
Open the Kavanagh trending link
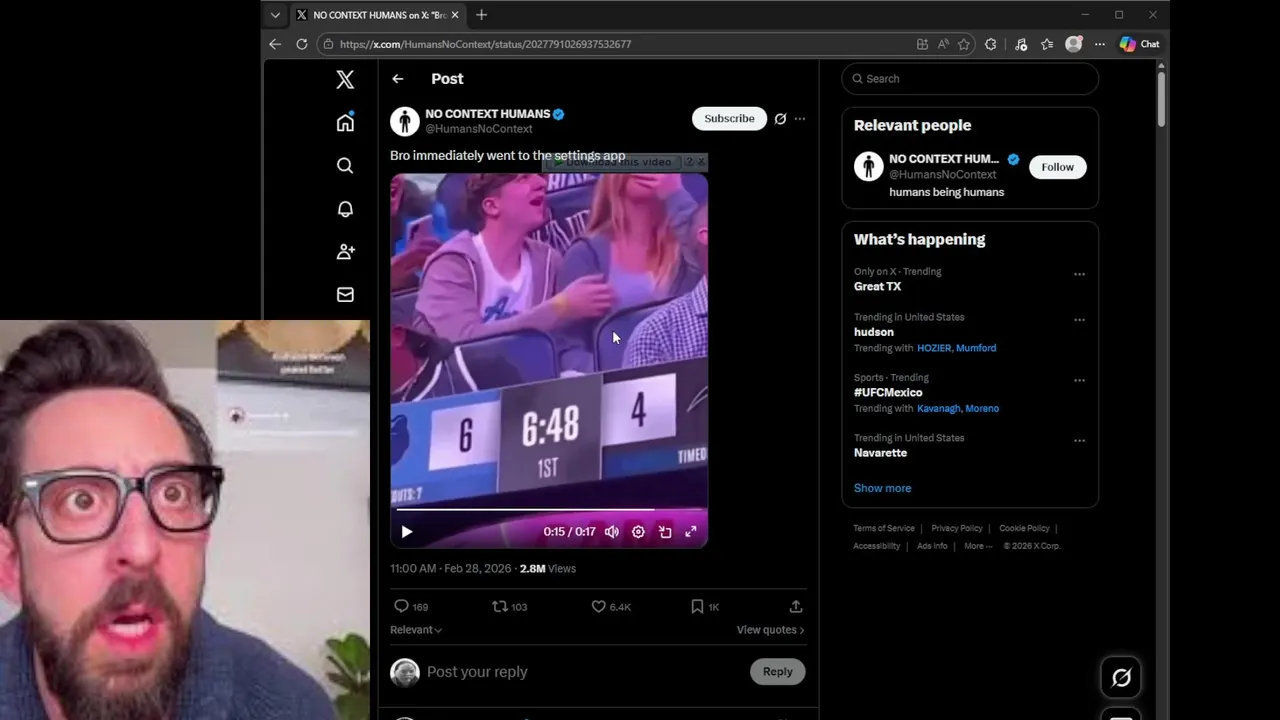tap(938, 408)
